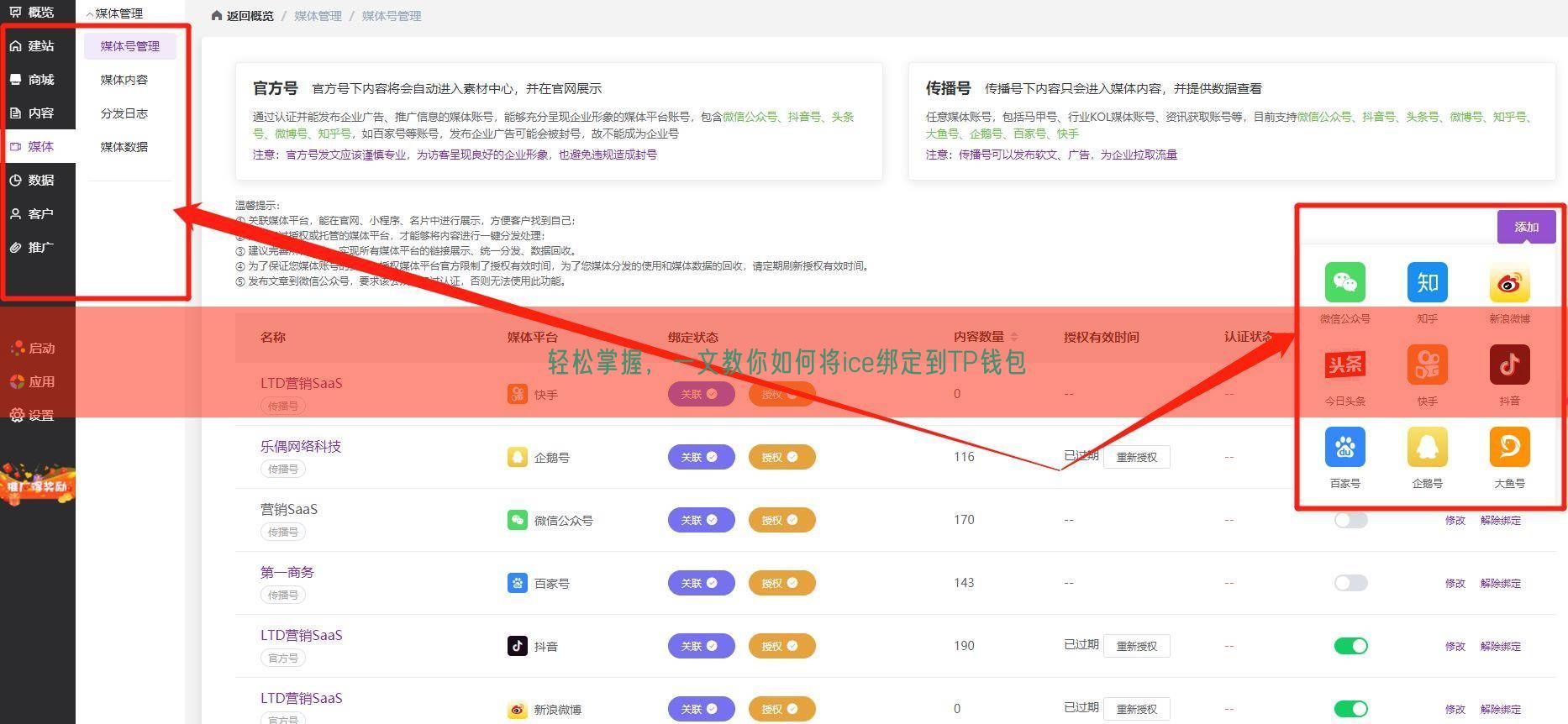
Task: Choose the 知乎 platform icon
Action: (1427, 282)
